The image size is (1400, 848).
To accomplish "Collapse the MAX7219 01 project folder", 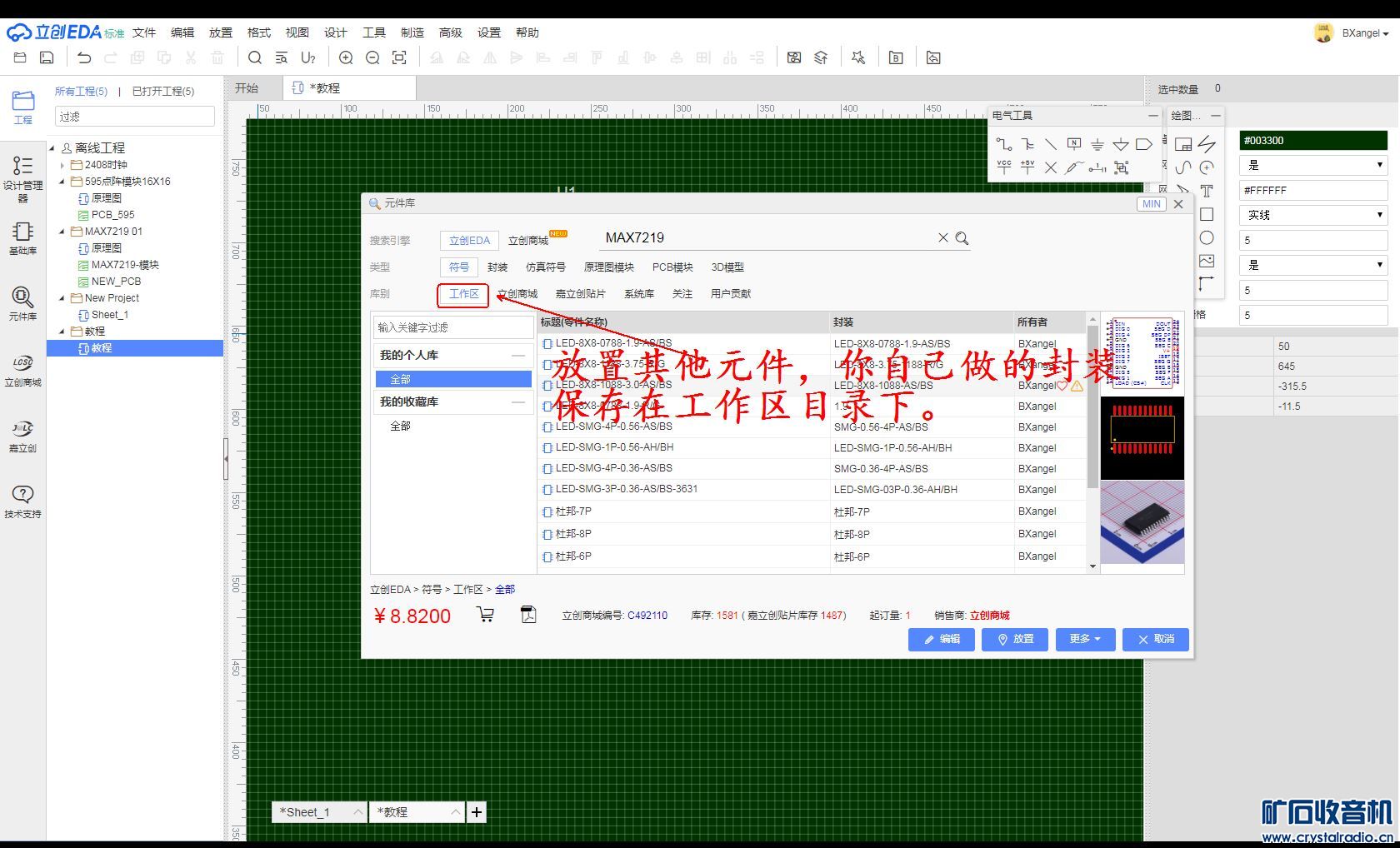I will (x=62, y=232).
